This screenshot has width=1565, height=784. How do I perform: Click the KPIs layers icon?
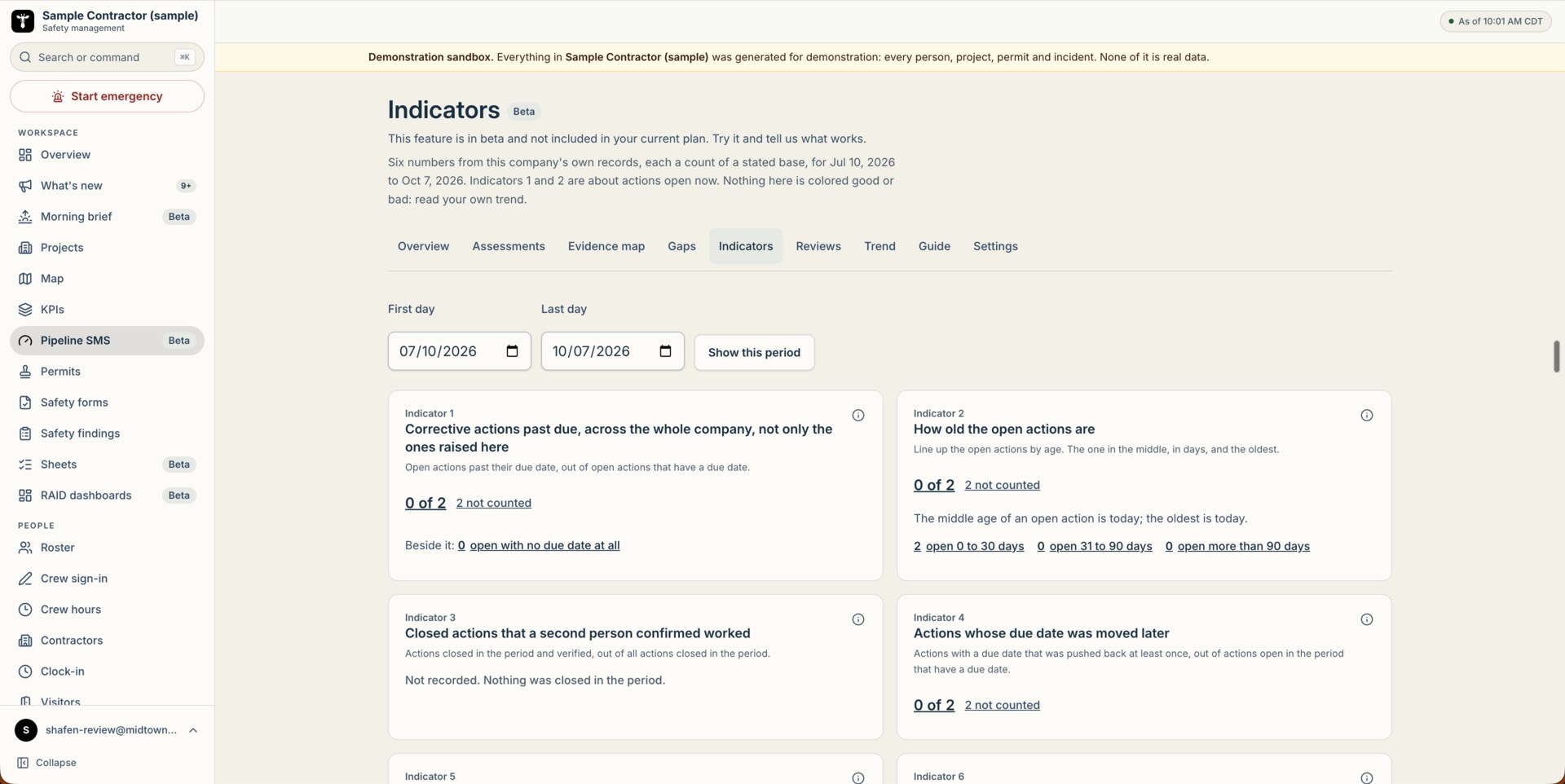[25, 310]
